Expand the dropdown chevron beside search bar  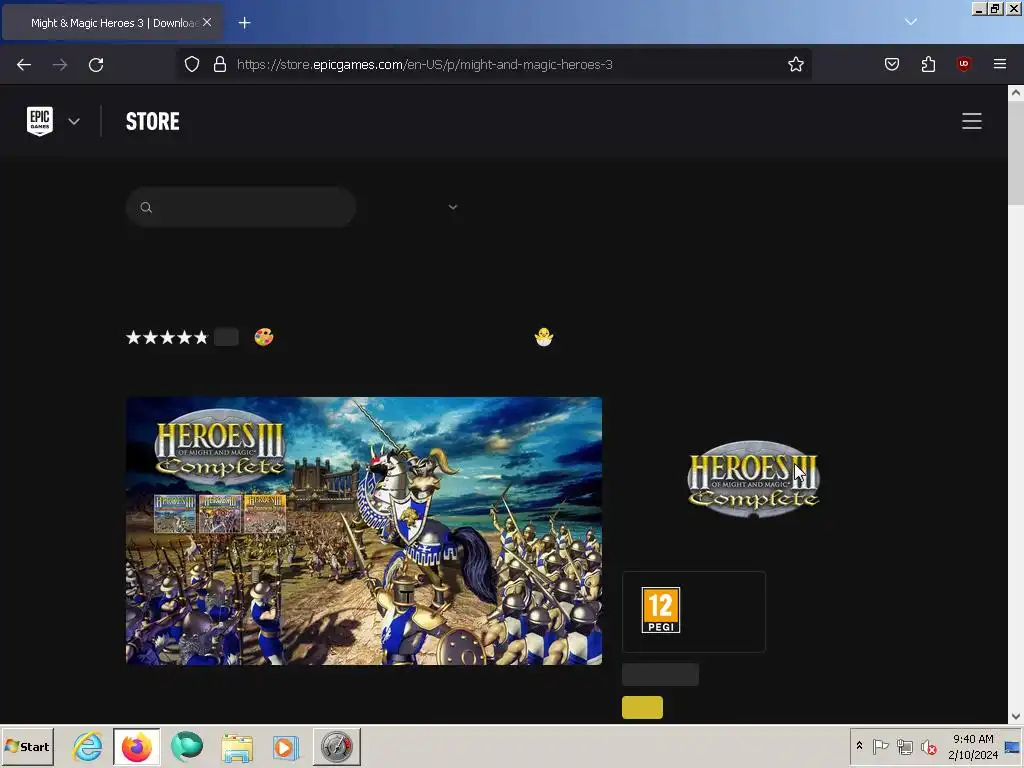pyautogui.click(x=453, y=207)
